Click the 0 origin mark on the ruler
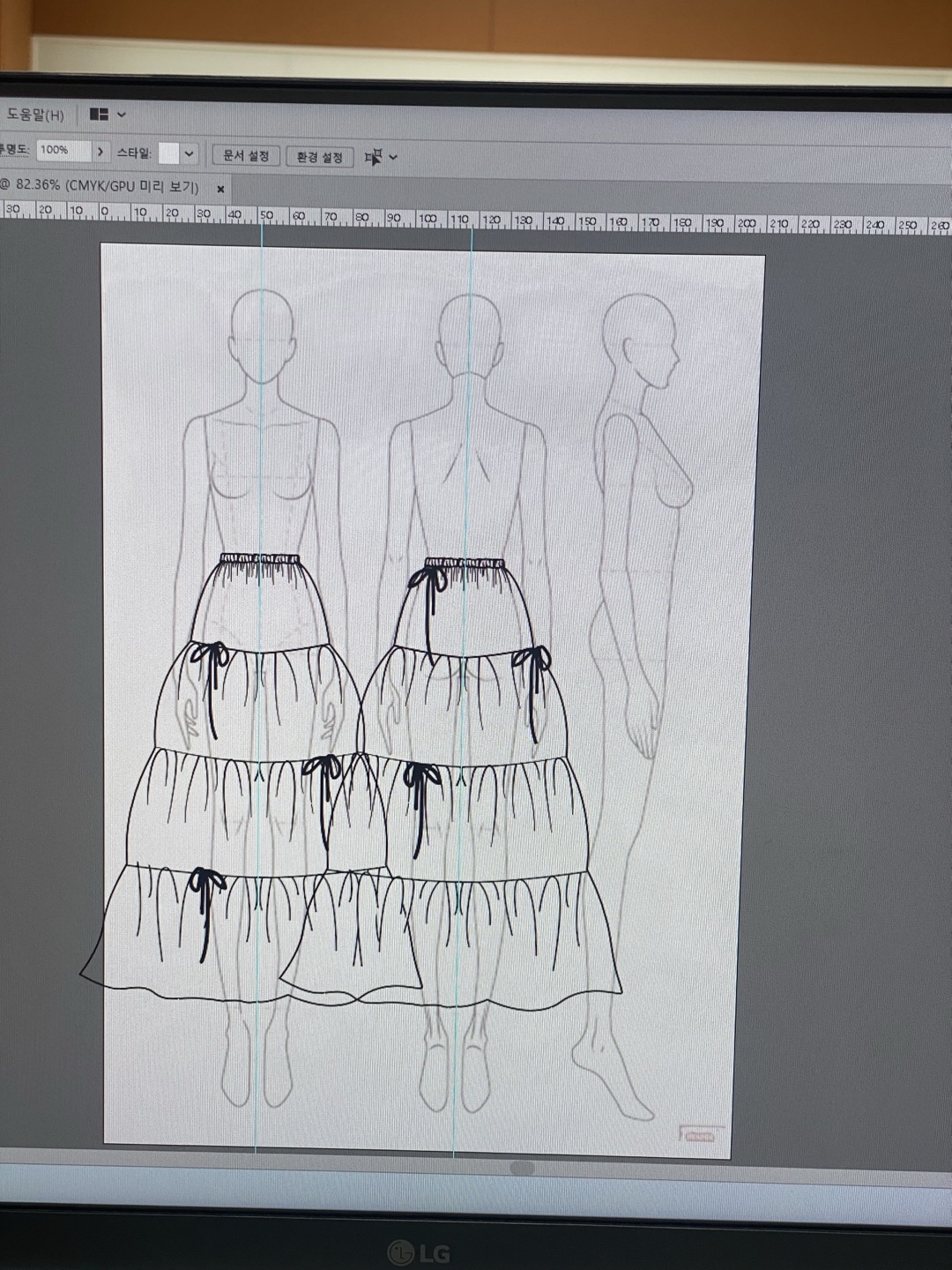Image resolution: width=952 pixels, height=1270 pixels. (105, 213)
